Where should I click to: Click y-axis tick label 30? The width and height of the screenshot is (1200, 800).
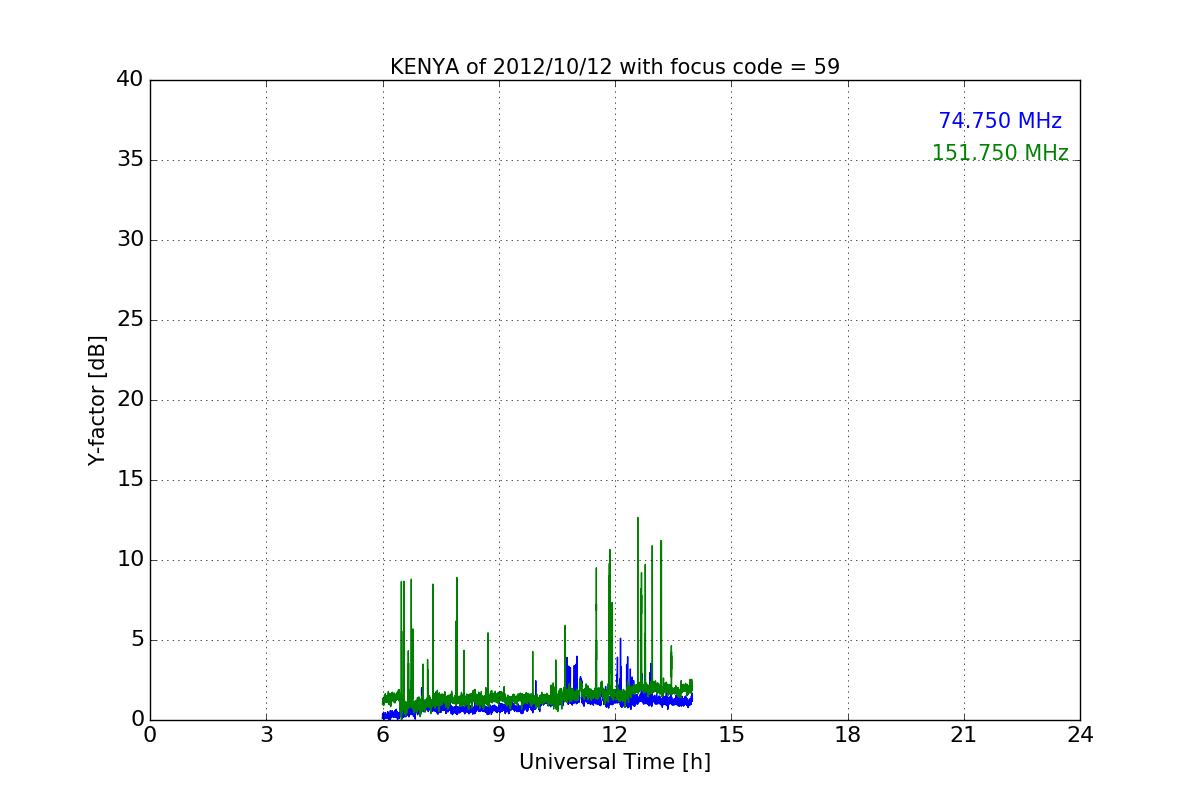130,240
